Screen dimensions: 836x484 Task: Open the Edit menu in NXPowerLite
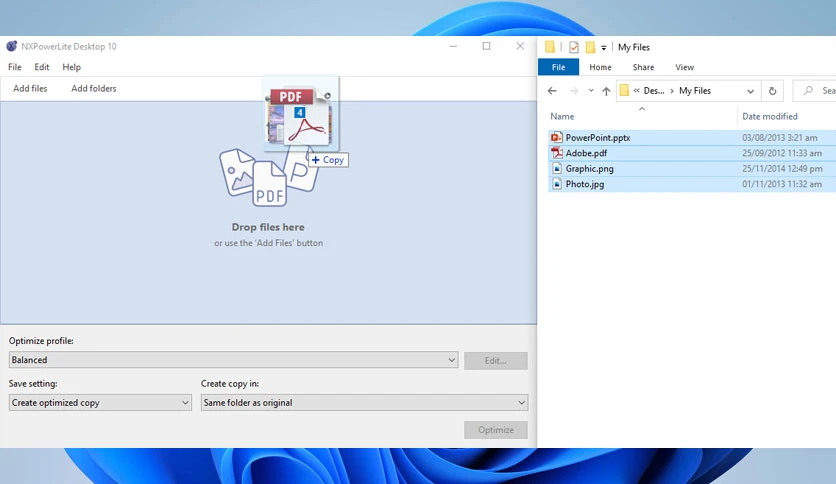[42, 67]
